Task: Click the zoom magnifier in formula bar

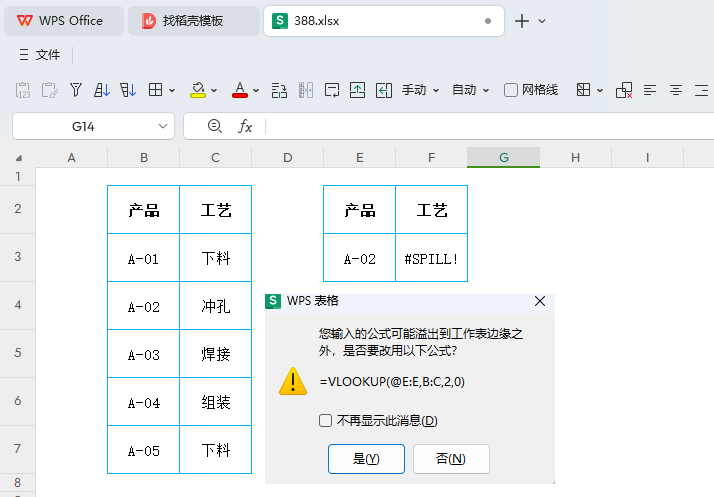Action: click(214, 126)
